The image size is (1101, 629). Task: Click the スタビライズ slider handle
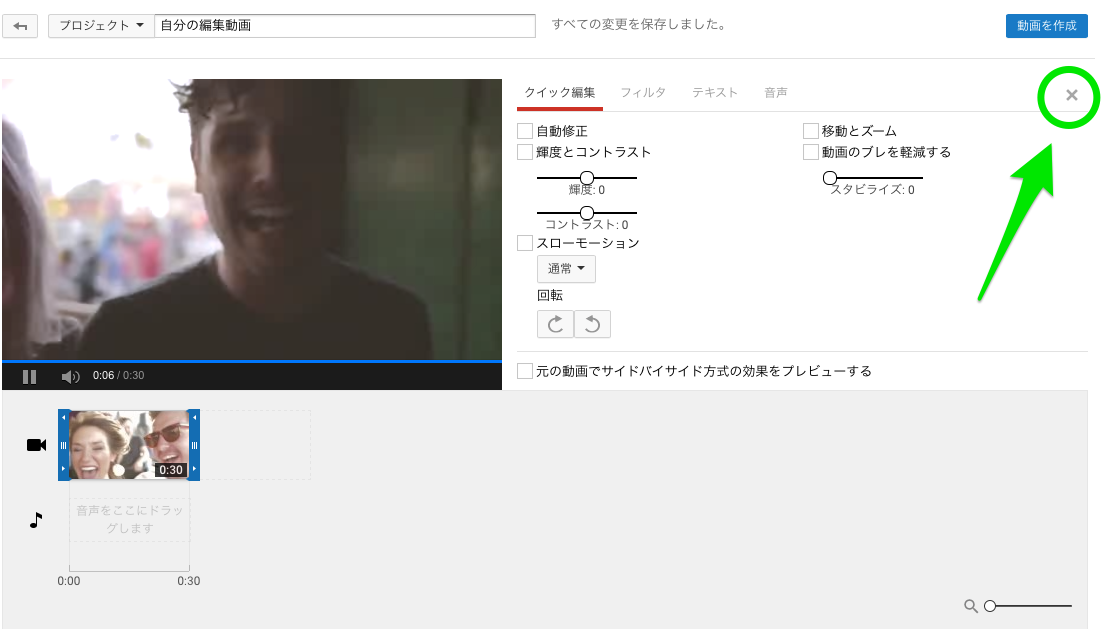(x=830, y=178)
